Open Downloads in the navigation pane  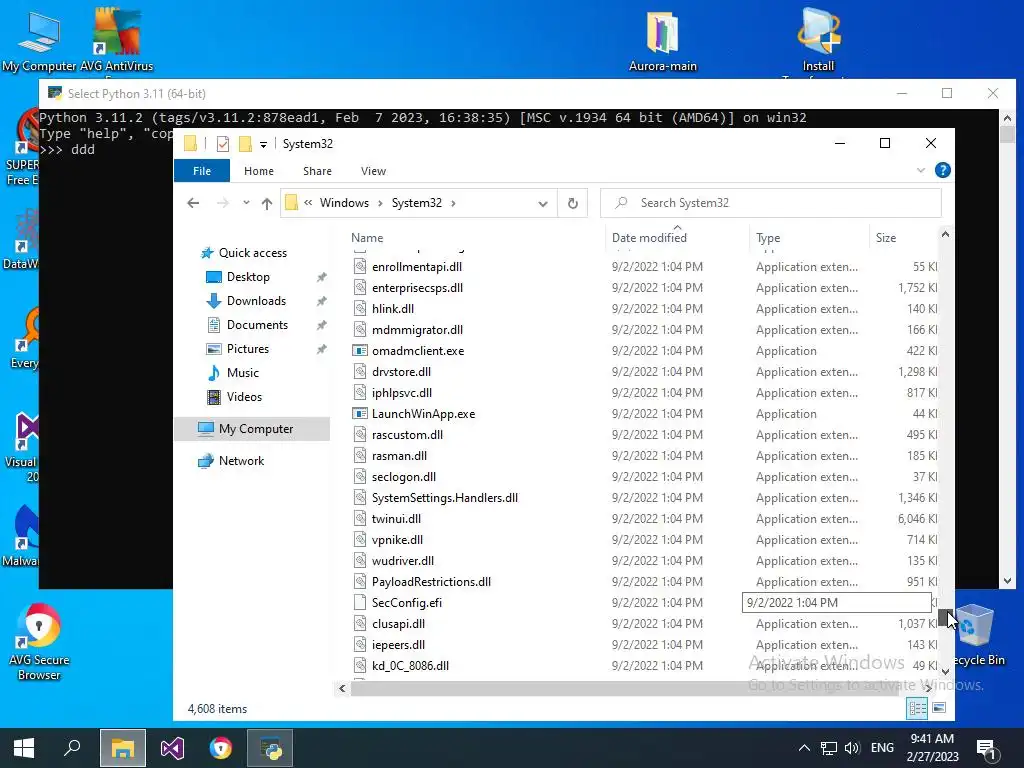256,301
